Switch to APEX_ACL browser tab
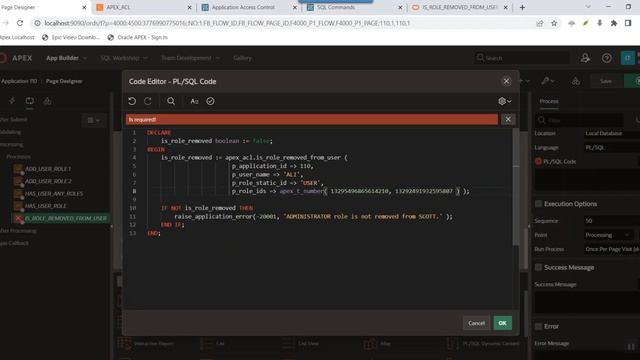640x360 pixels. pyautogui.click(x=143, y=7)
